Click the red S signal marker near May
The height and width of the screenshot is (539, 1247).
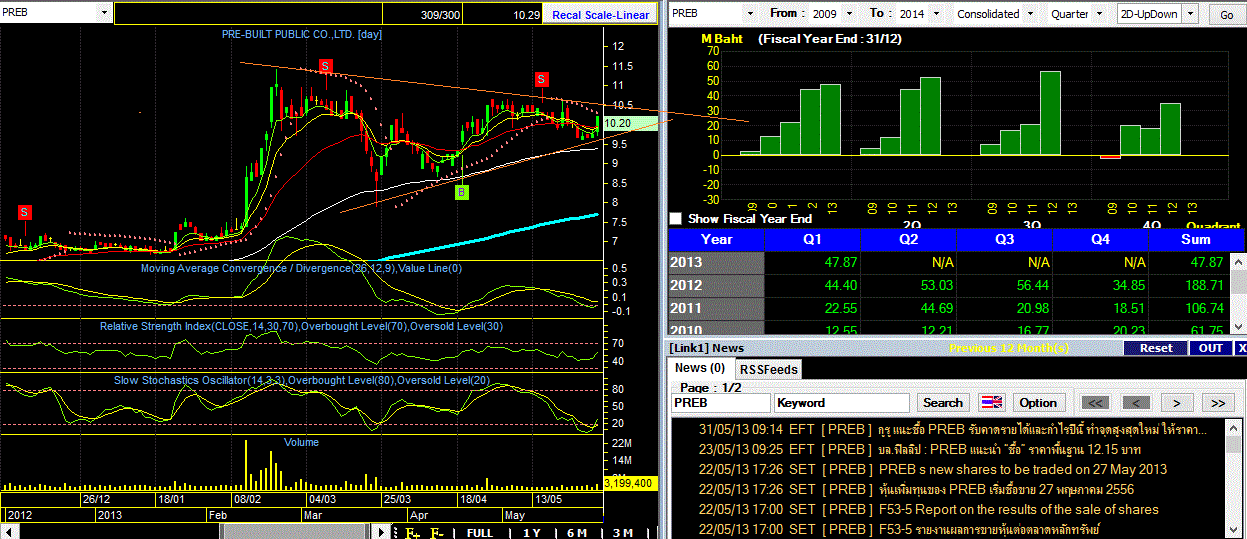(541, 79)
